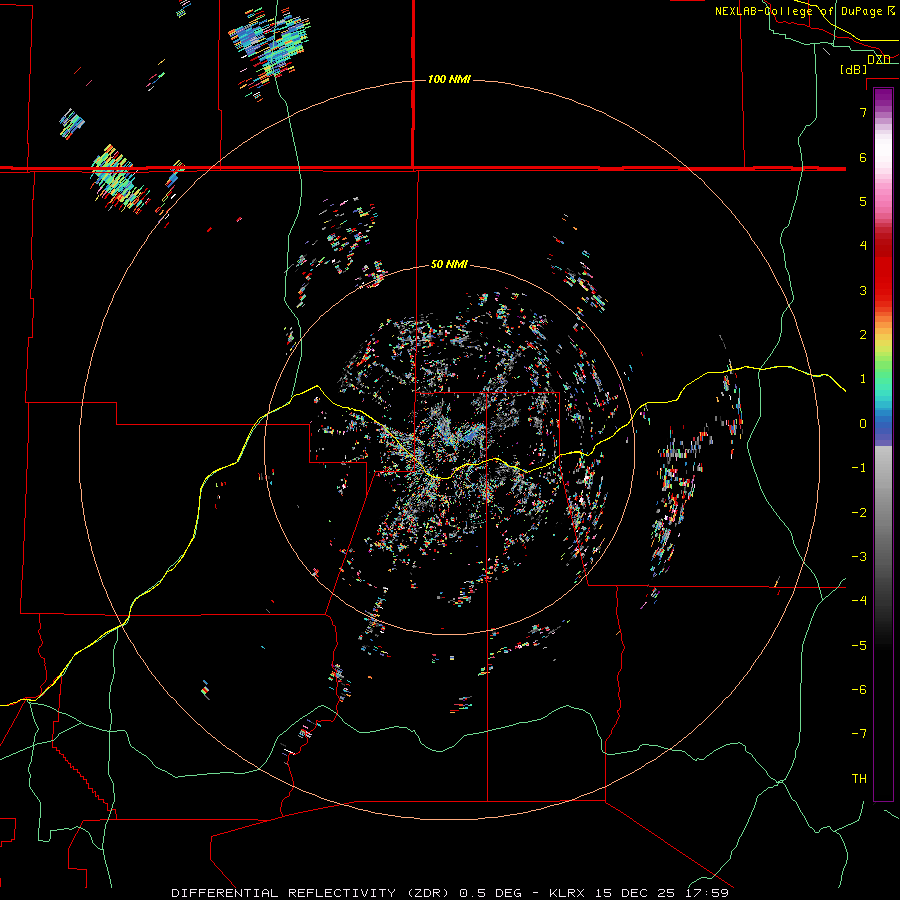The height and width of the screenshot is (900, 900).
Task: Click the "2" value on the color scale
Action: (863, 335)
